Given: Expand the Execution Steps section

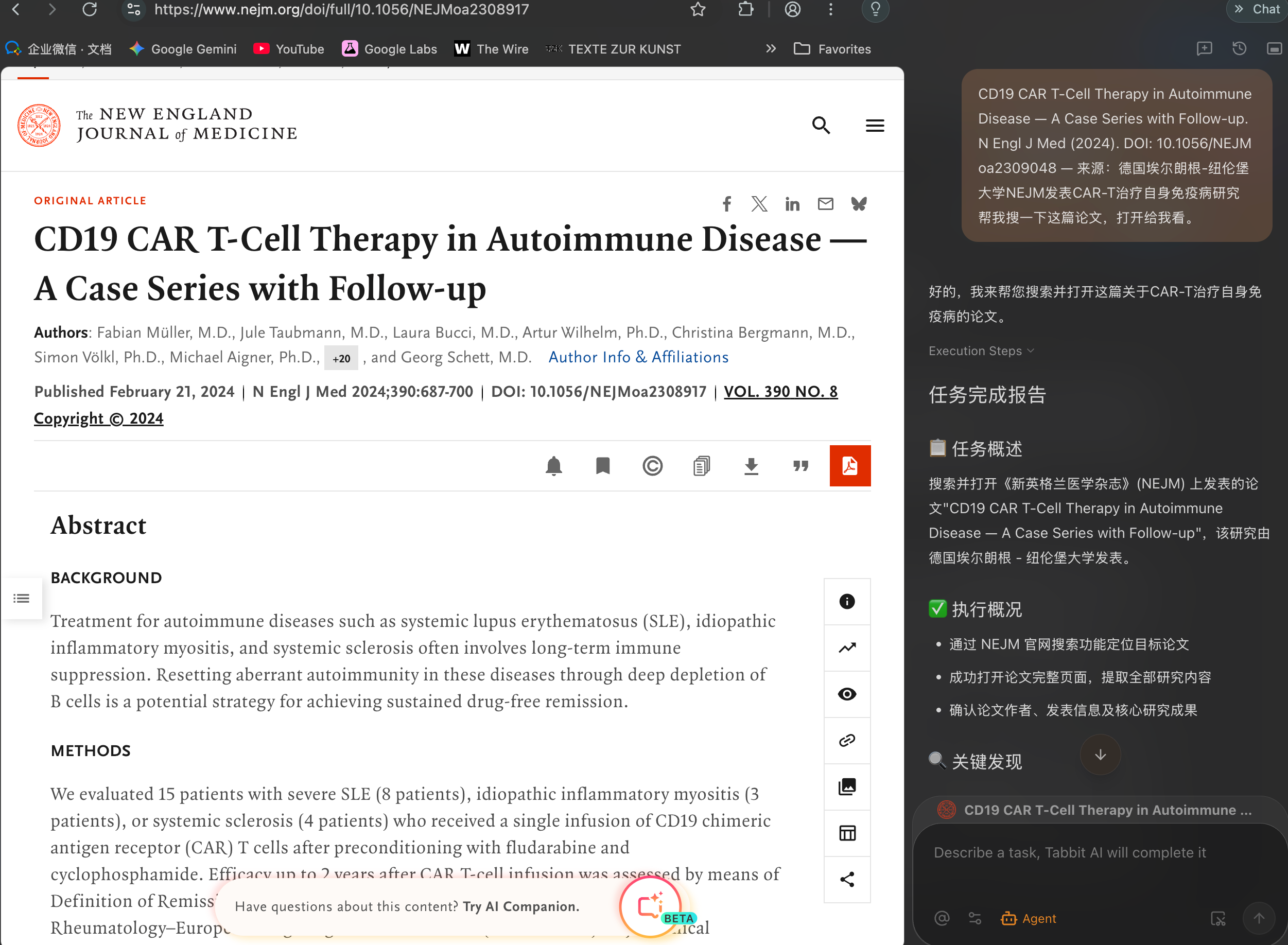Looking at the screenshot, I should pyautogui.click(x=981, y=351).
